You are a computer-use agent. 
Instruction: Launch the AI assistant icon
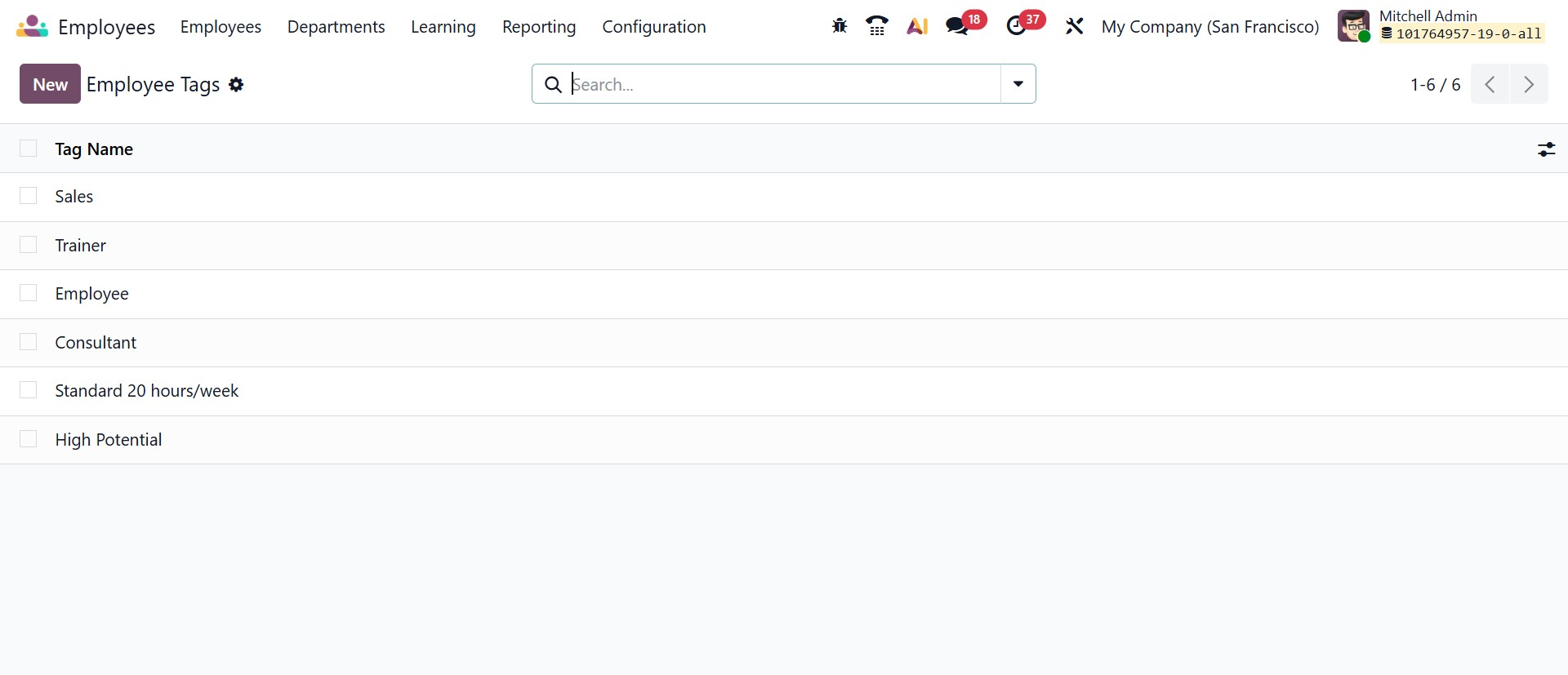pos(917,26)
